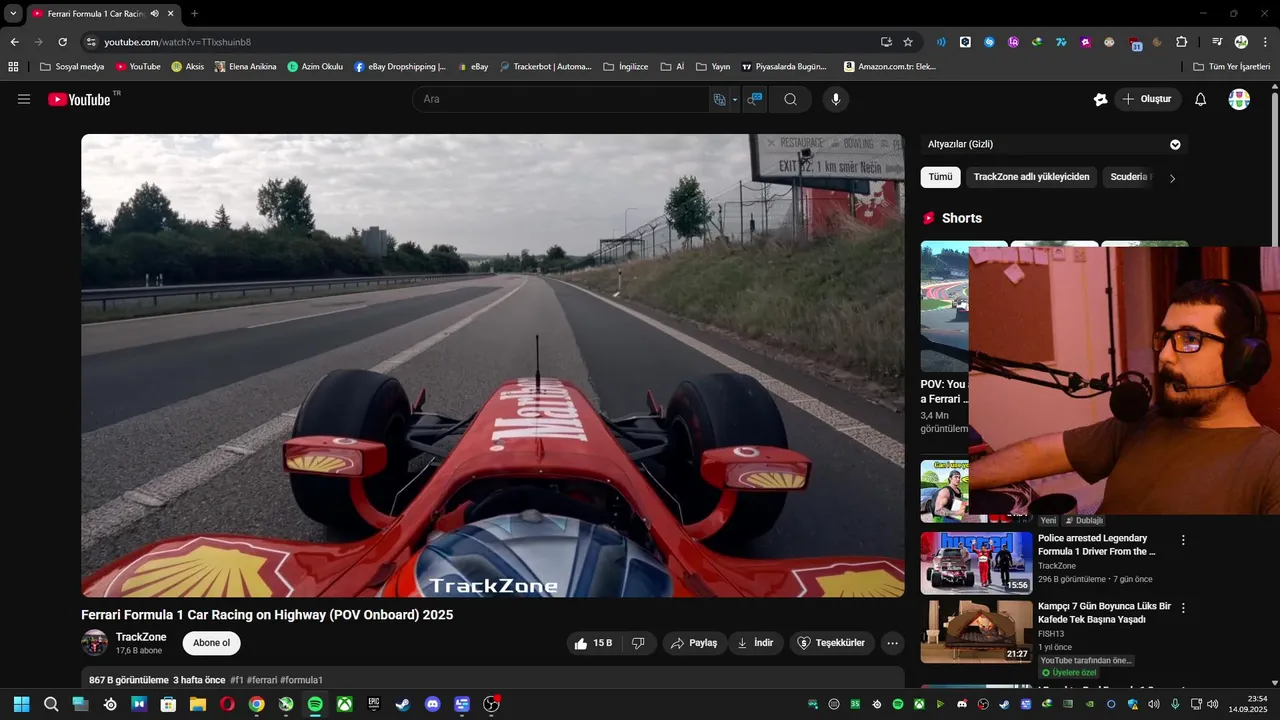Launch OBS Studio from the taskbar
This screenshot has width=1280, height=720.
pos(491,704)
